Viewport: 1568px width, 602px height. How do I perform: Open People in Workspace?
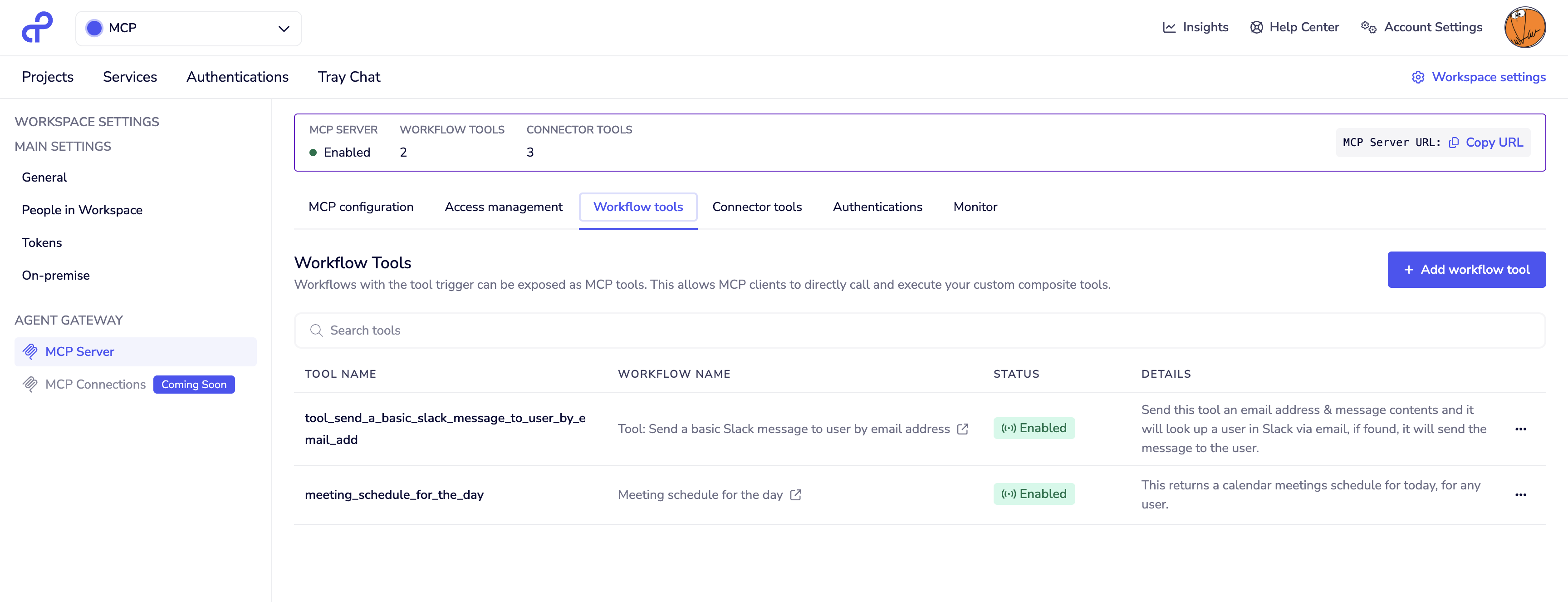point(82,210)
